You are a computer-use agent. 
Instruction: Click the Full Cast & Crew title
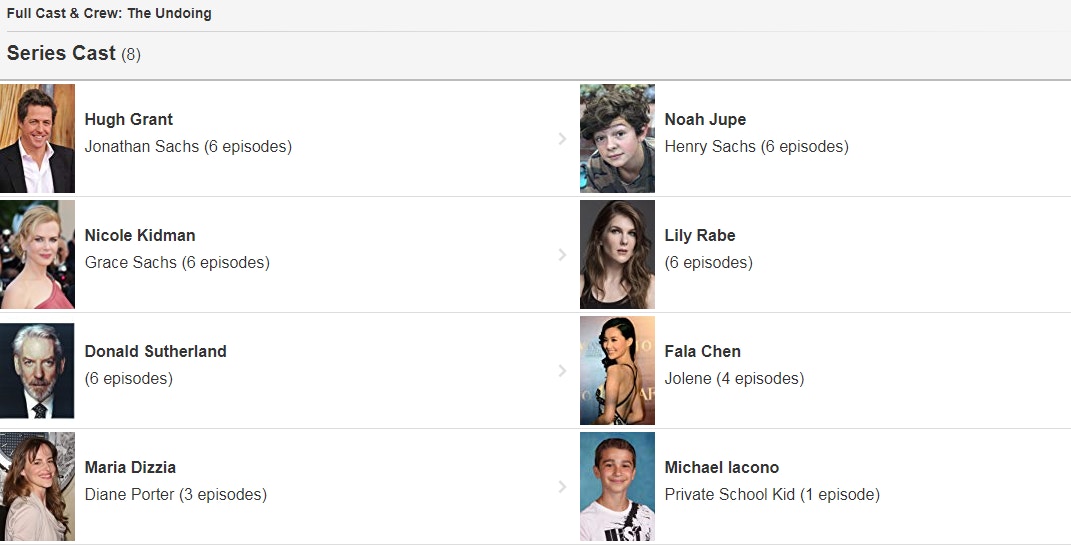[x=109, y=14]
